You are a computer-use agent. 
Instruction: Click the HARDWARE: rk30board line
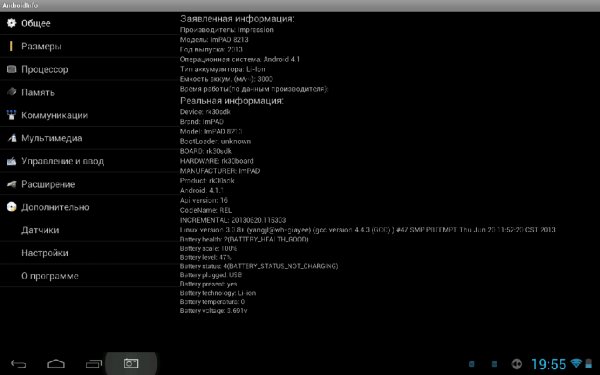click(x=217, y=161)
